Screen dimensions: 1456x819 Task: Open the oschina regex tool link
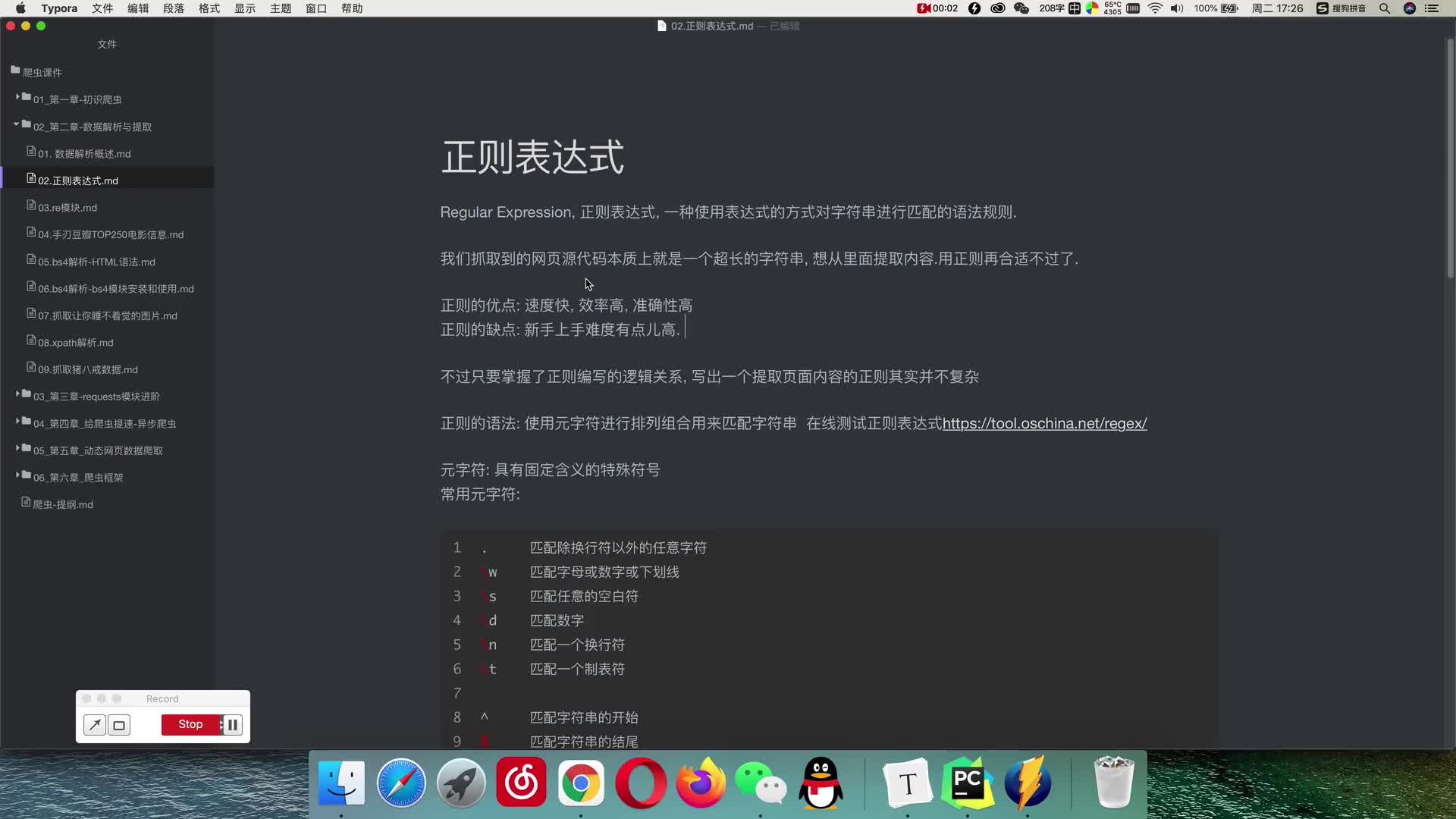click(1044, 423)
